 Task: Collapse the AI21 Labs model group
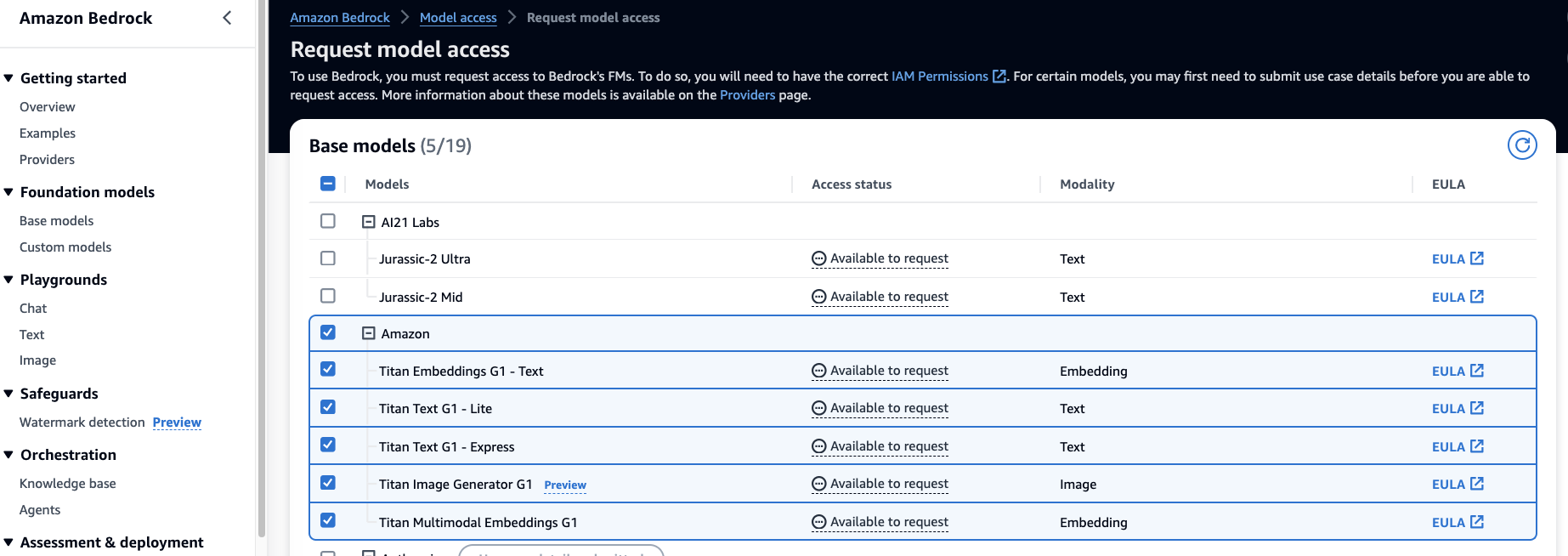click(x=369, y=222)
